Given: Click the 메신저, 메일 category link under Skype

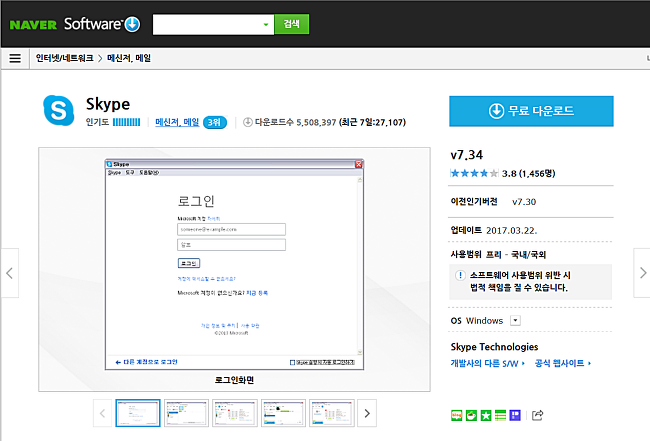Looking at the screenshot, I should [177, 122].
